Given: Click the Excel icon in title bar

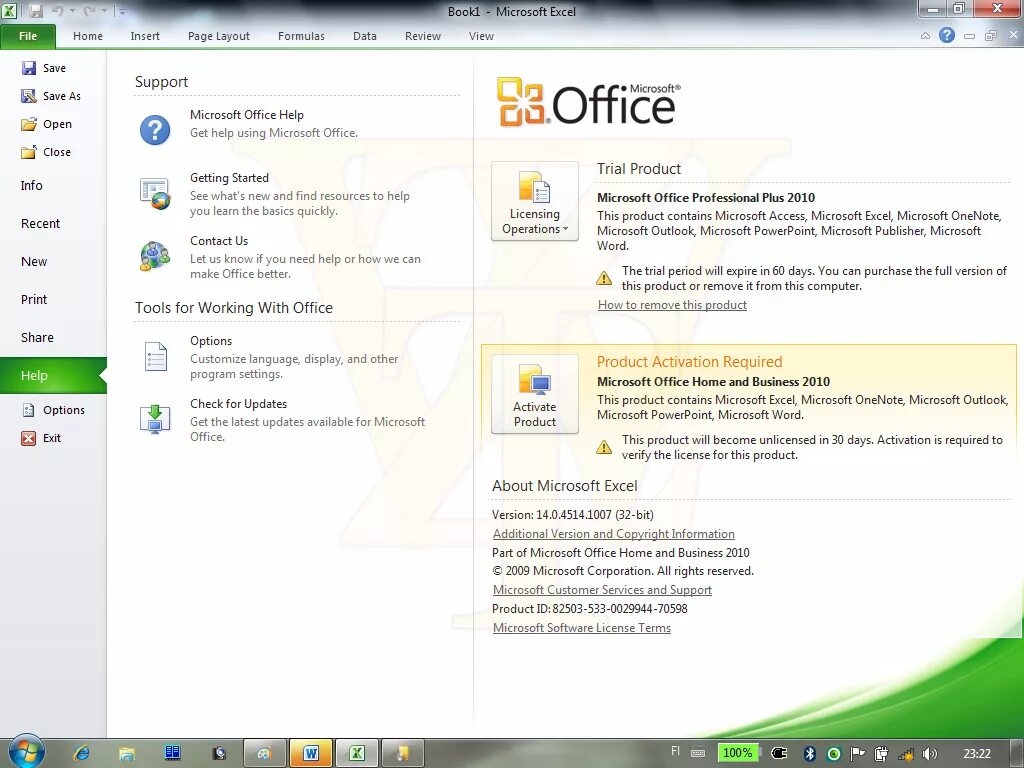Looking at the screenshot, I should pos(8,10).
